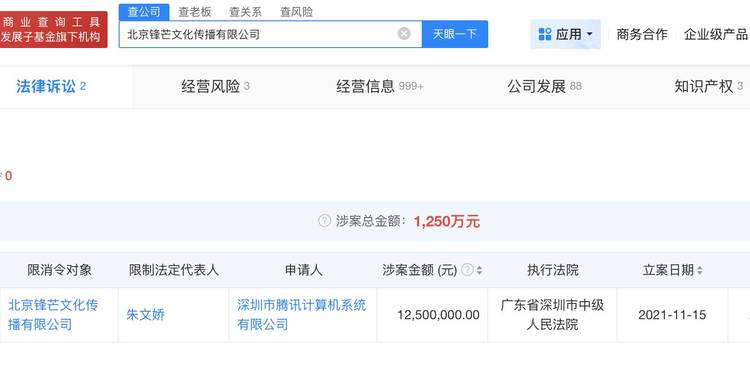Image resolution: width=750 pixels, height=376 pixels.
Task: Open the 经营信息 section tab
Action: click(380, 87)
